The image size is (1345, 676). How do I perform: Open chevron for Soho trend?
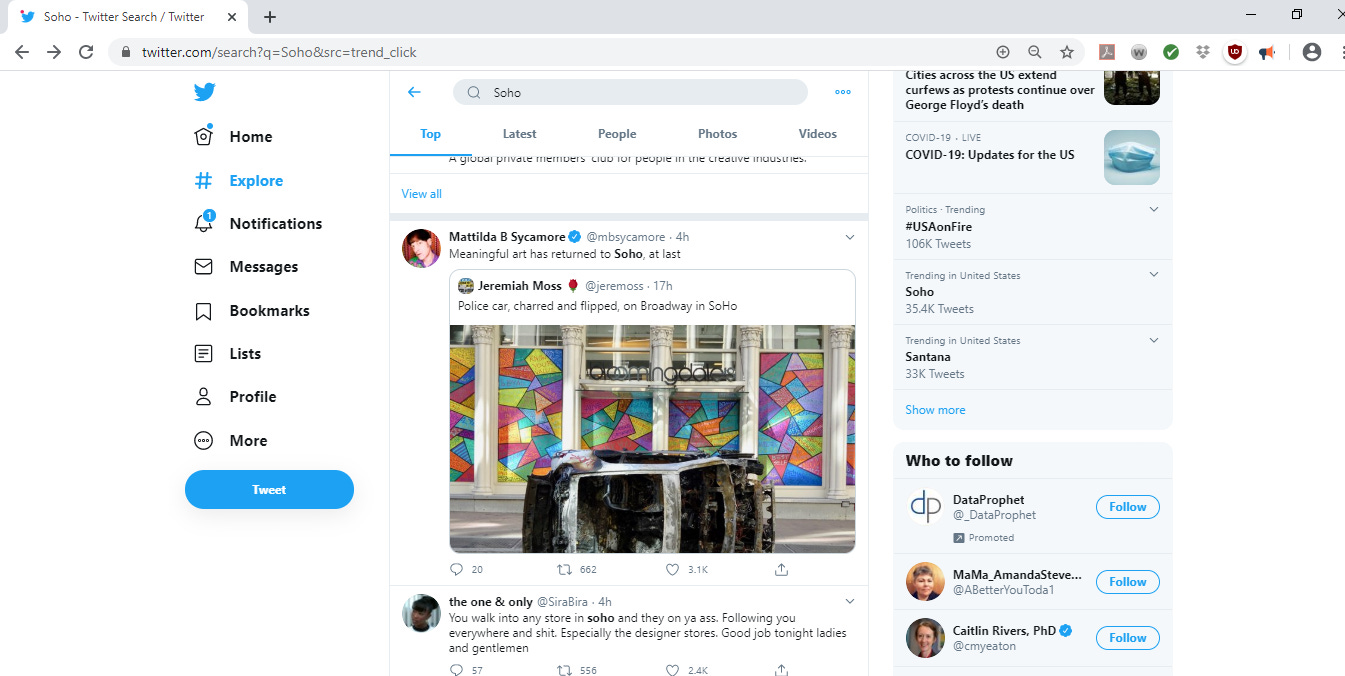pos(1154,275)
